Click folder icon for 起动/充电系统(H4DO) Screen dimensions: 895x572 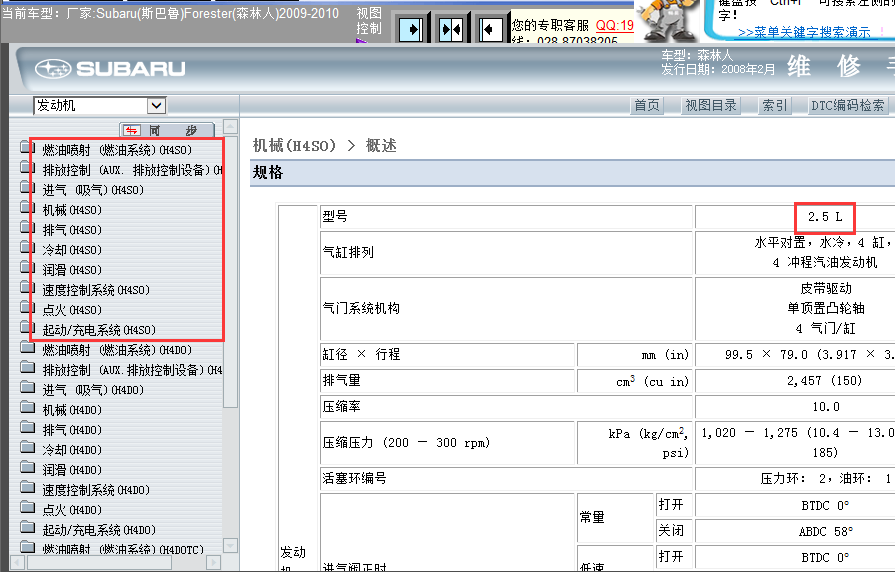(x=27, y=528)
